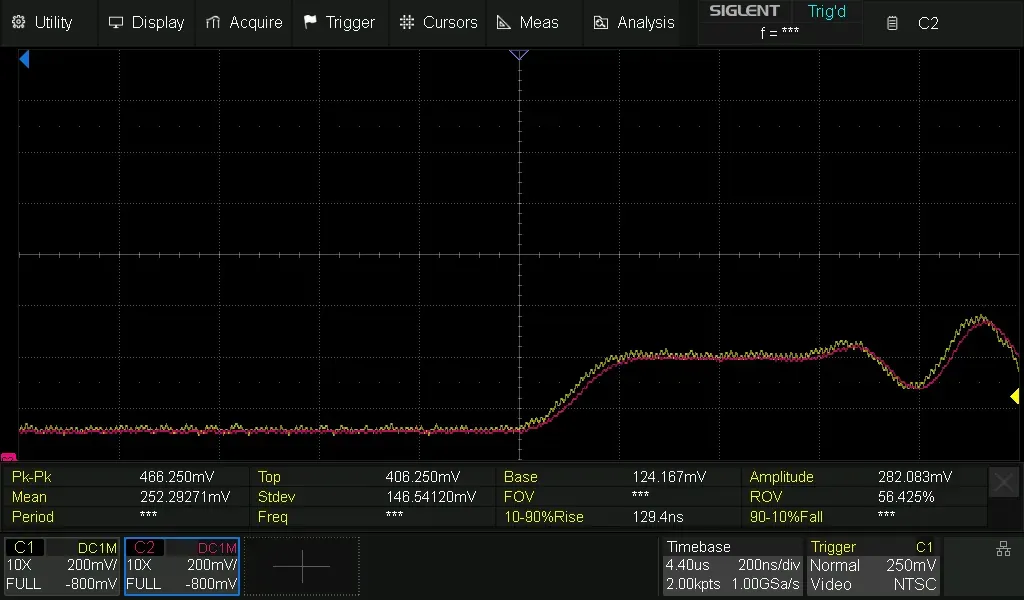The width and height of the screenshot is (1024, 600).
Task: Click the Utility gear icon
Action: 18,22
